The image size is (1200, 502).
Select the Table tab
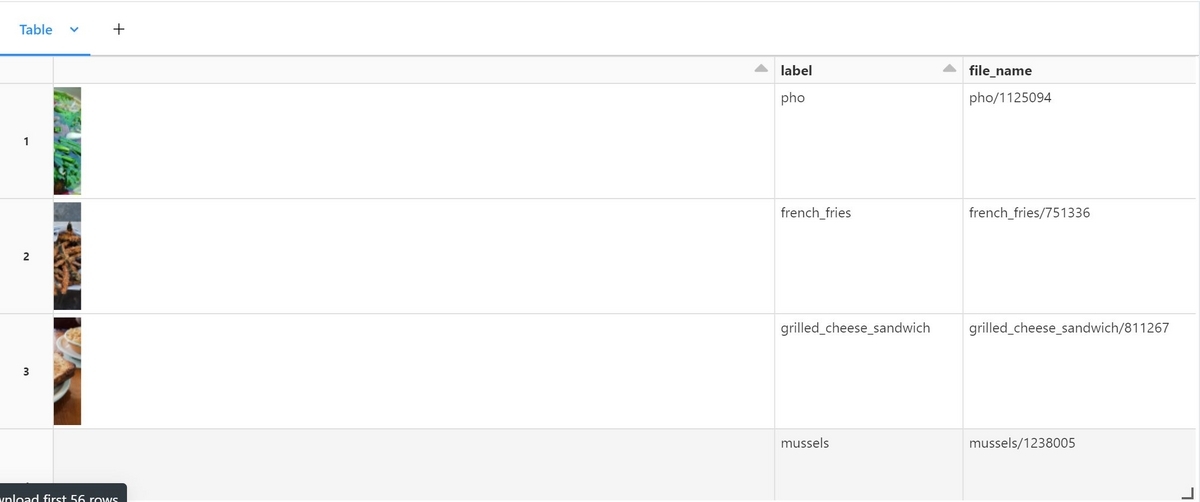[x=36, y=30]
